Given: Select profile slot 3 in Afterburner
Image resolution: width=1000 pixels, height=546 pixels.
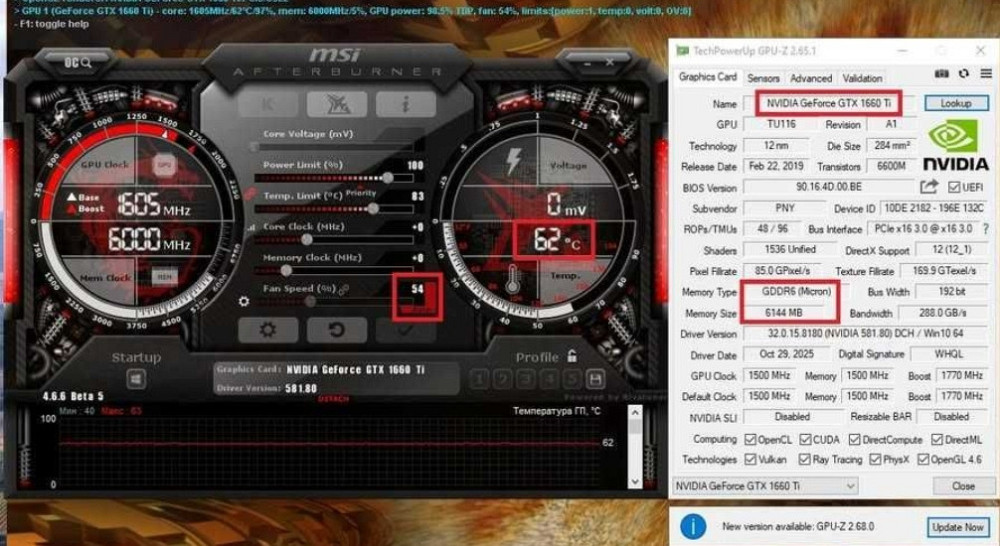Looking at the screenshot, I should tap(526, 380).
